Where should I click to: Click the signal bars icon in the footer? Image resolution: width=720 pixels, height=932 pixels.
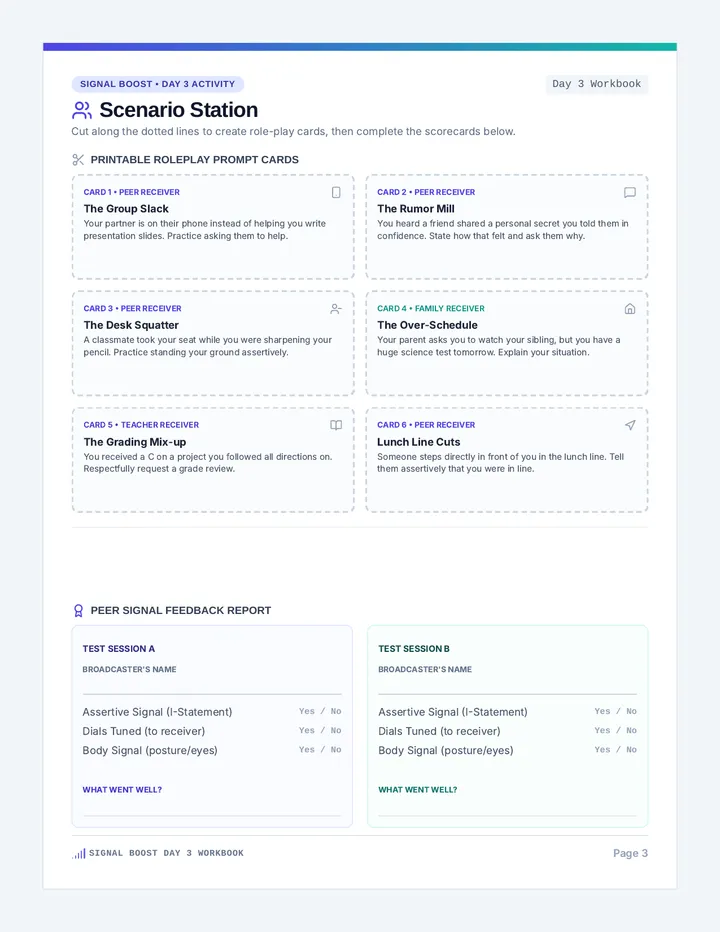click(79, 854)
